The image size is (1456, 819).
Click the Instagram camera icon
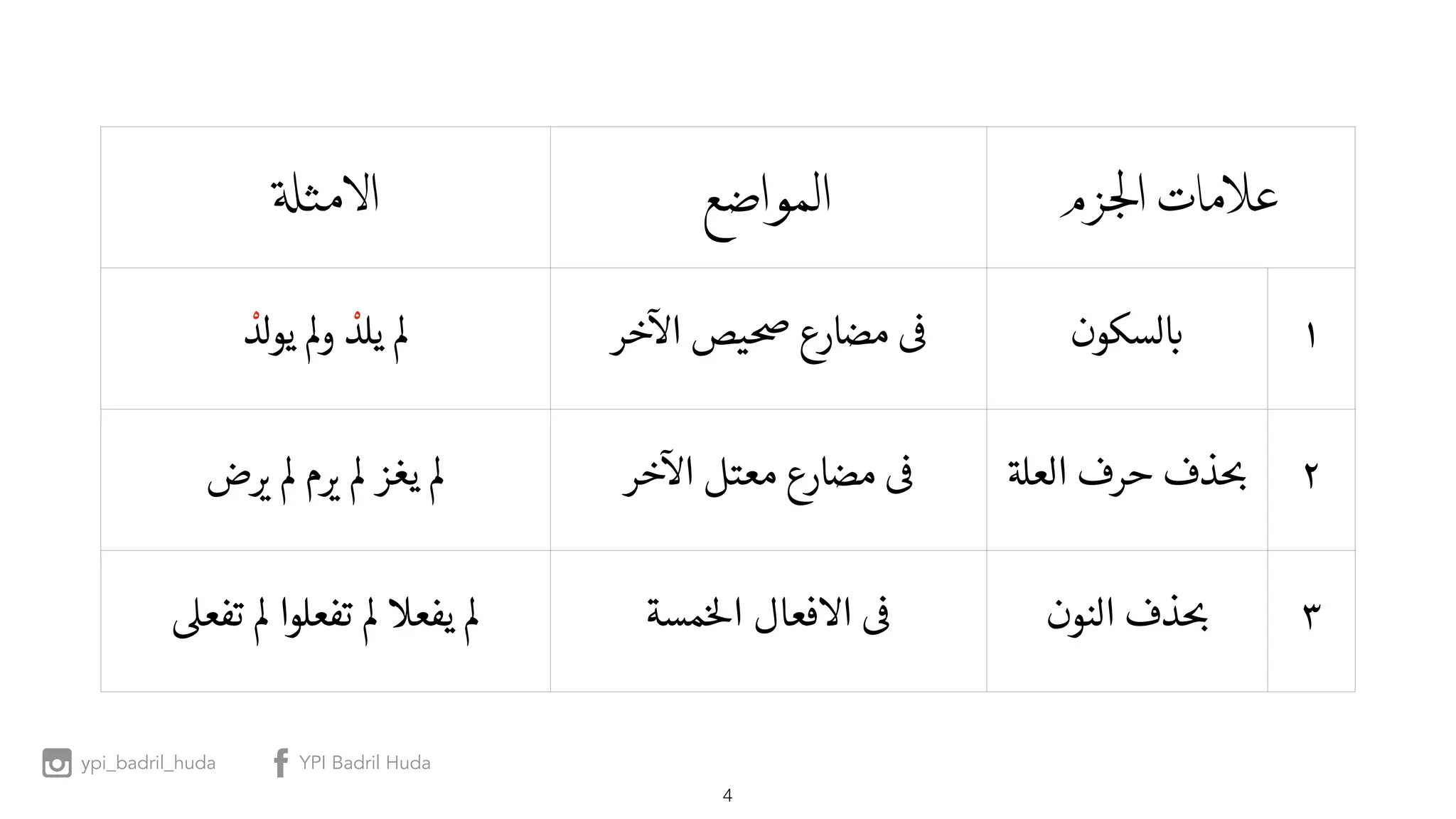coord(57,763)
